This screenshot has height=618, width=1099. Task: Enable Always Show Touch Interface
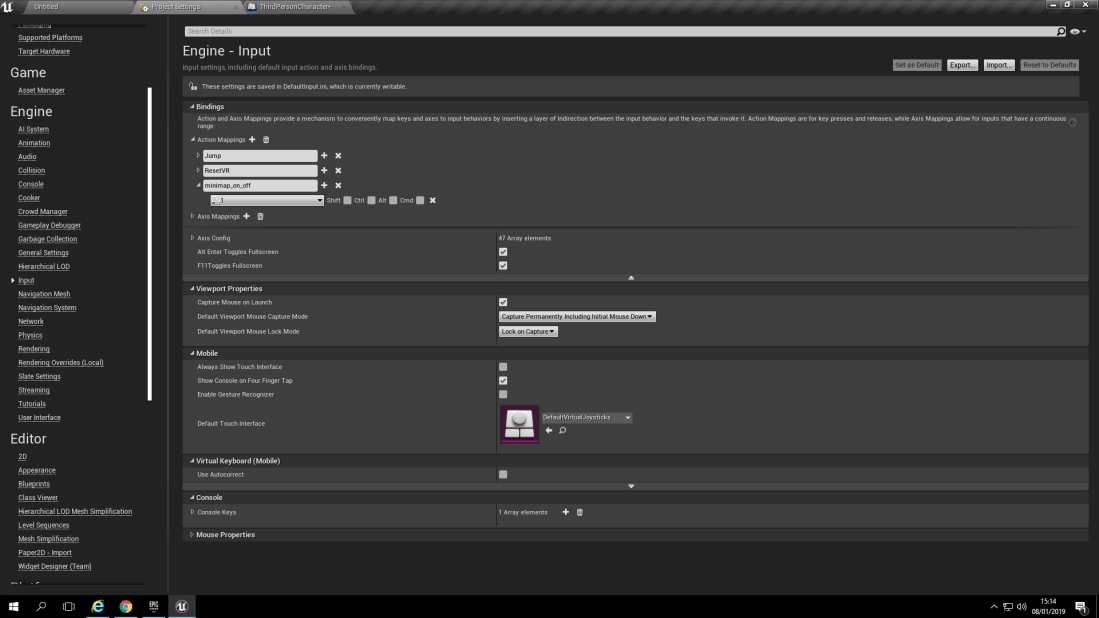point(503,367)
